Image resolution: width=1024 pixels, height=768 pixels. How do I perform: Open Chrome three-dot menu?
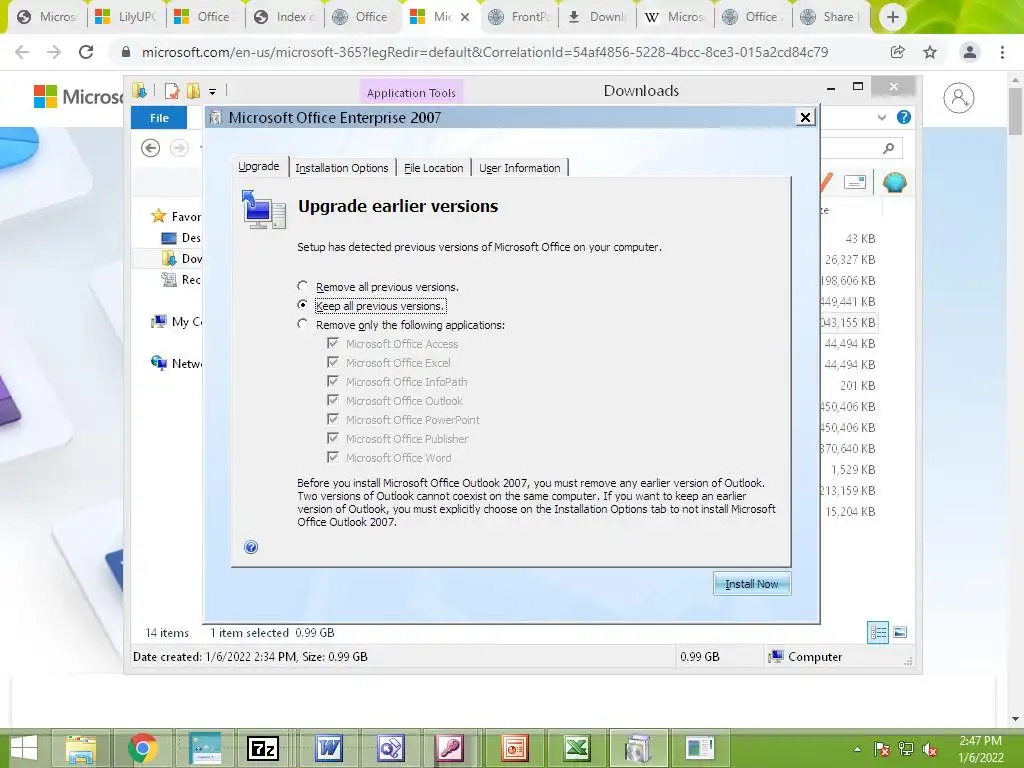1002,52
